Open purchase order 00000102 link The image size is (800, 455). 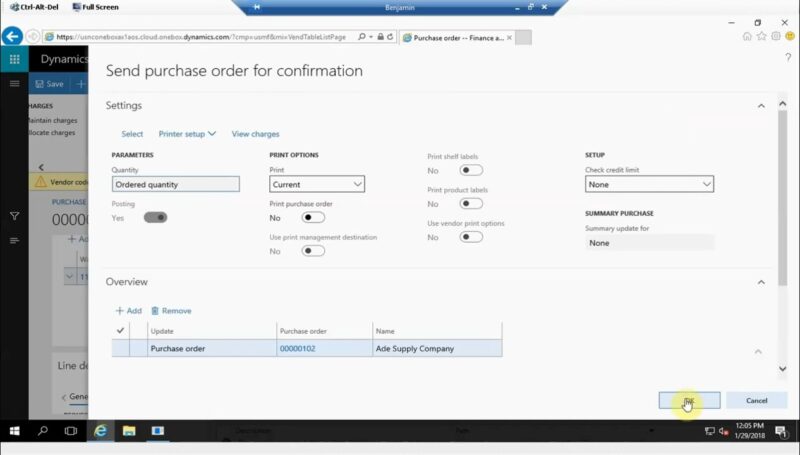click(297, 348)
